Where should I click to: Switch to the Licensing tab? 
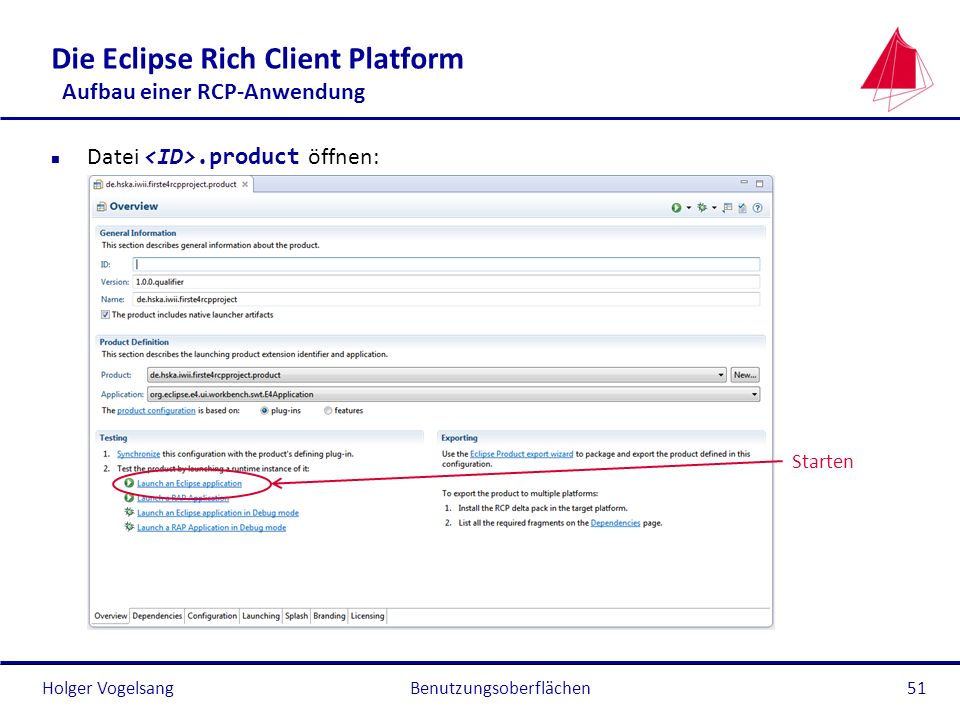coord(367,616)
